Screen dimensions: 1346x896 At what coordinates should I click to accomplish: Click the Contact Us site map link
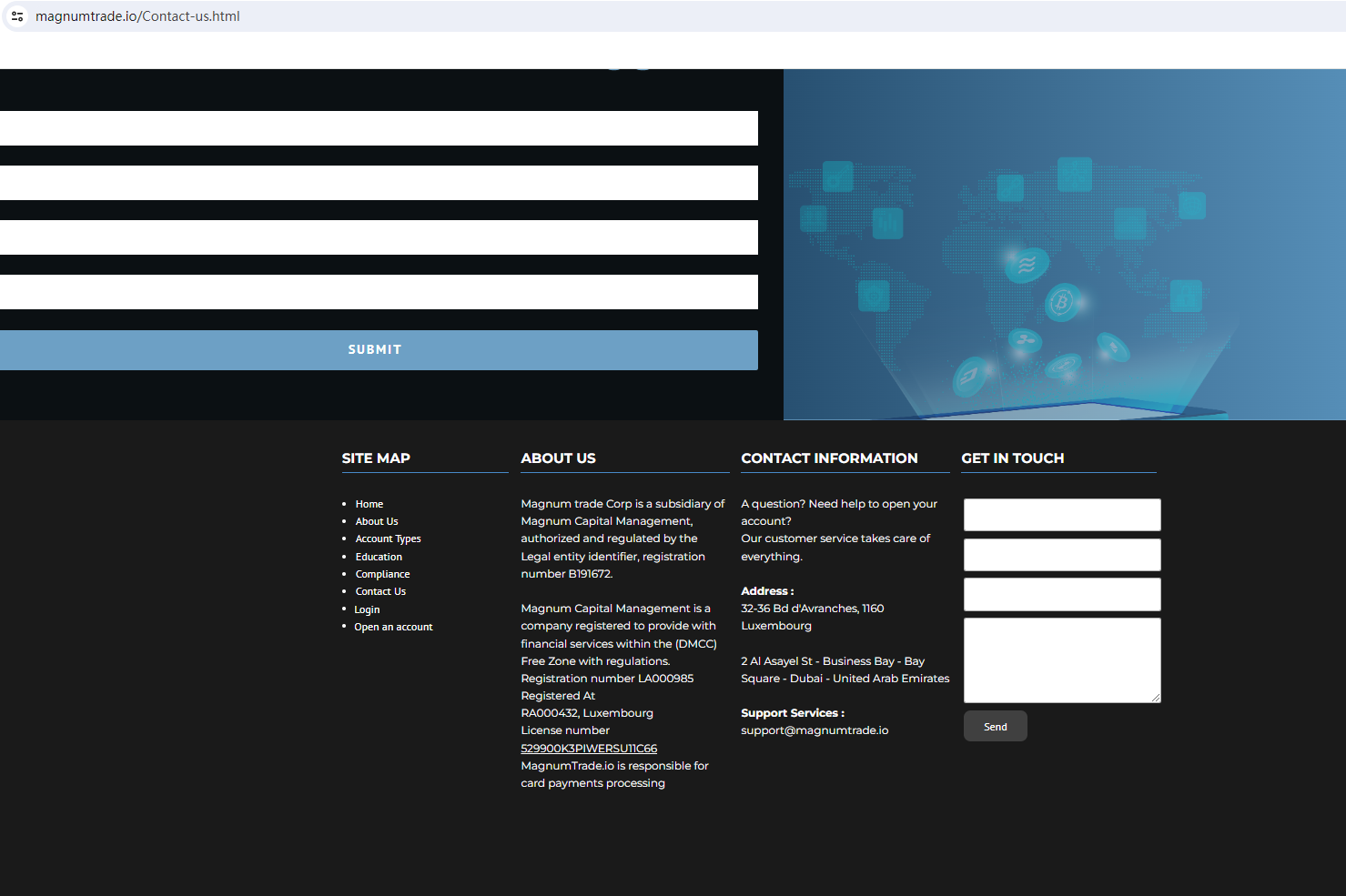tap(381, 591)
